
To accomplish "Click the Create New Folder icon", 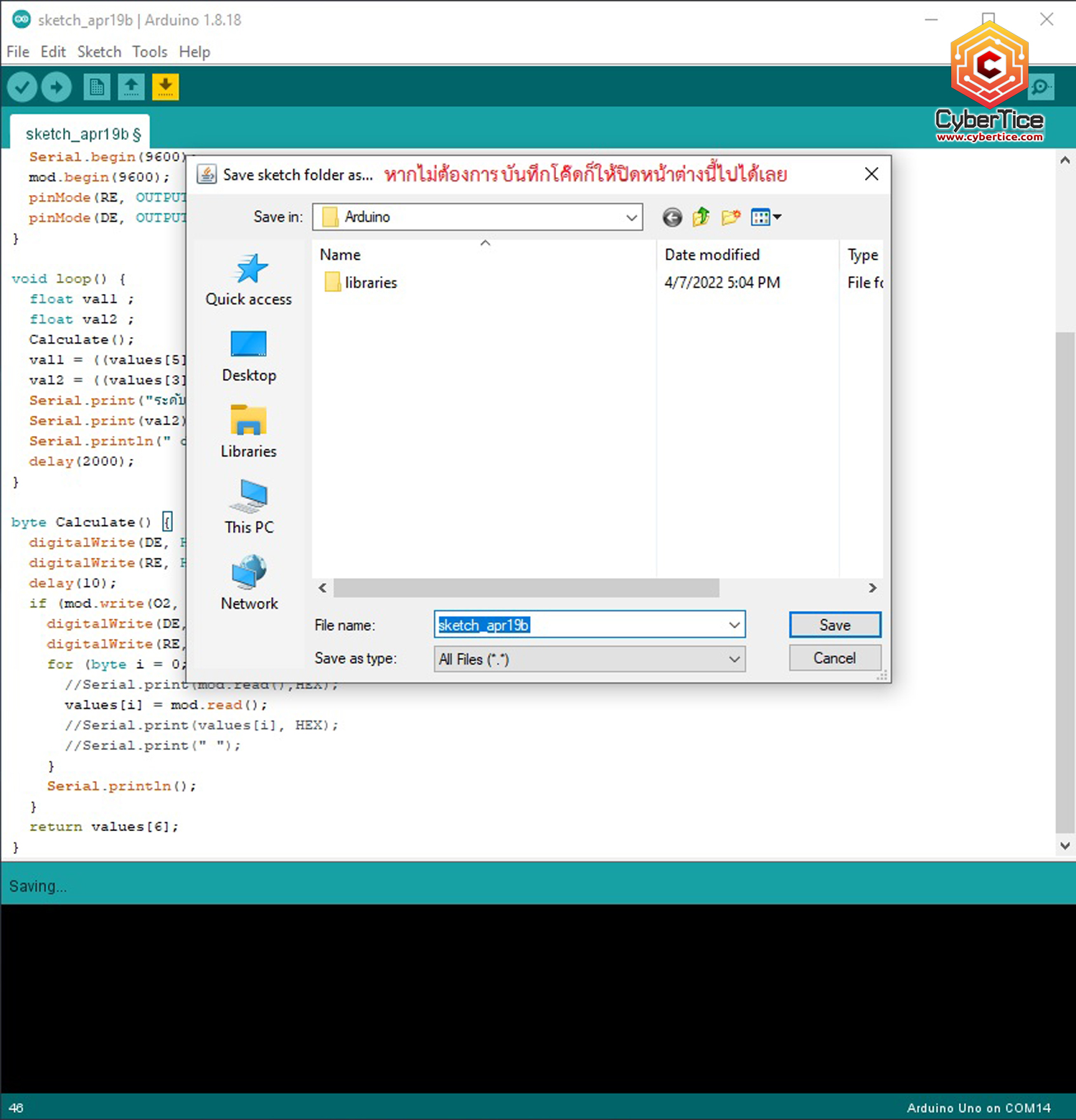I will coord(731,217).
